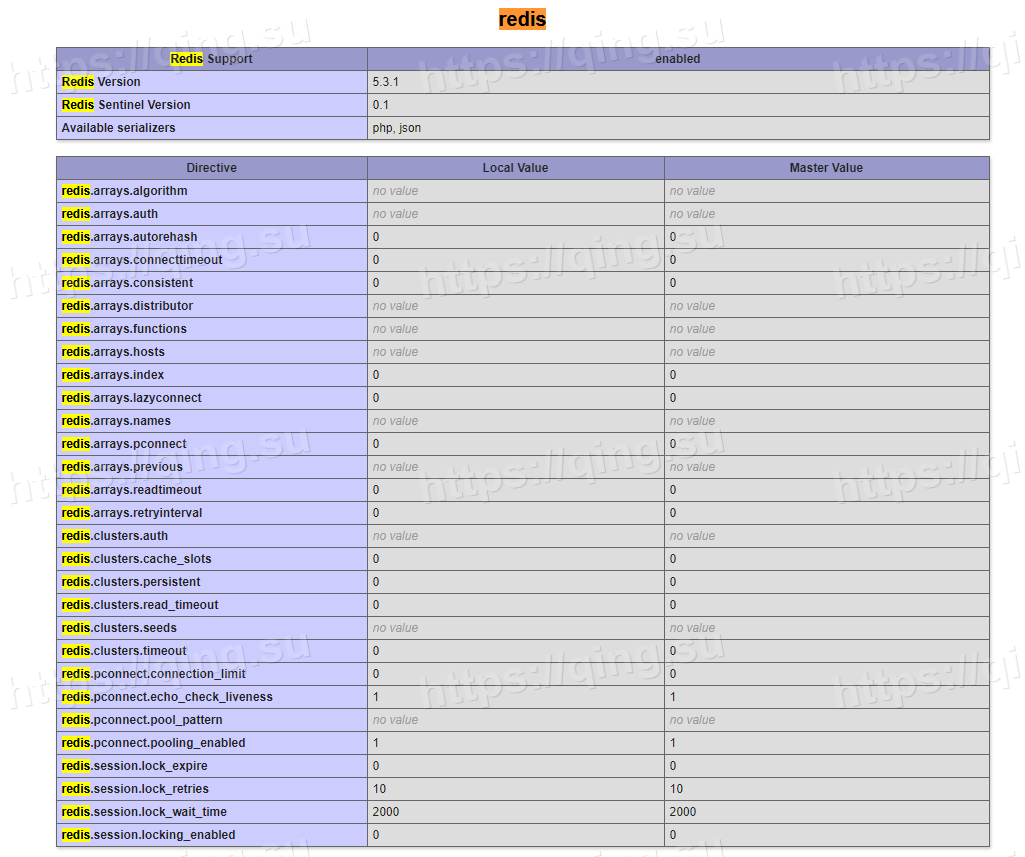Viewport: 1025px width, 857px height.
Task: Click local value 2000 for lock_wait_time
Action: click(386, 812)
